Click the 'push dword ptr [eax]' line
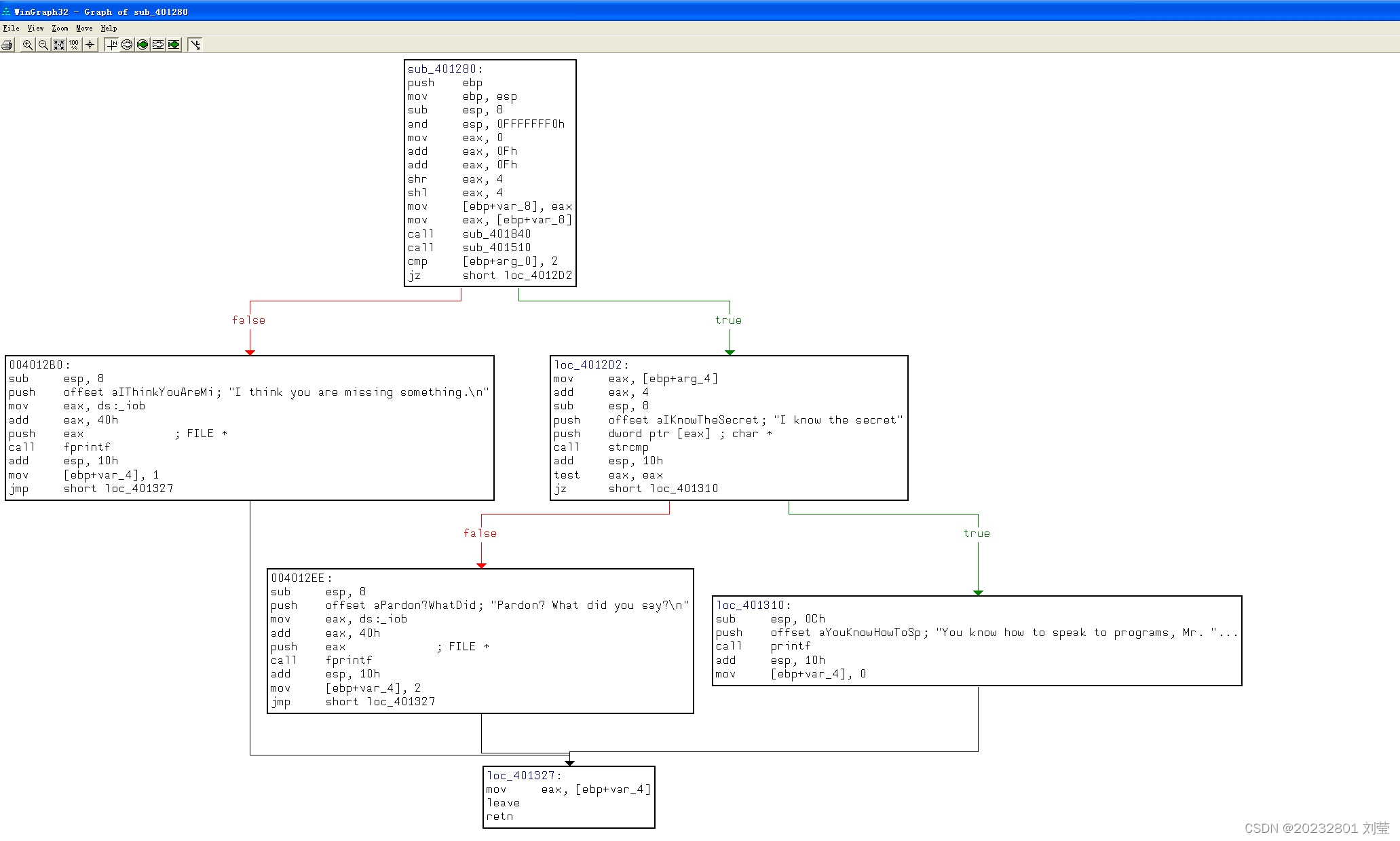Image resolution: width=1400 pixels, height=841 pixels. [662, 434]
